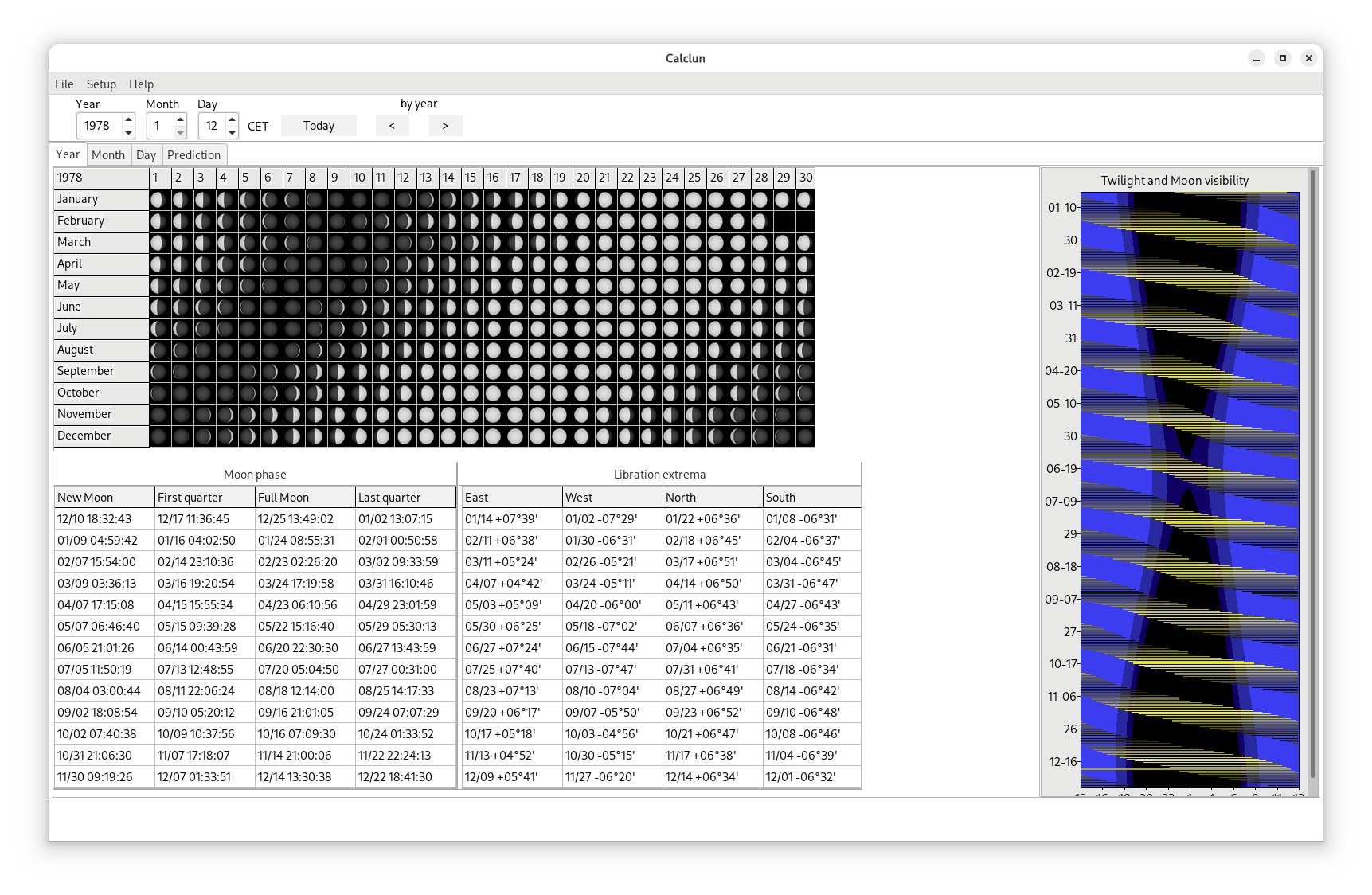The width and height of the screenshot is (1372, 895).
Task: Select the full moon icon for March 24
Action: (x=672, y=242)
